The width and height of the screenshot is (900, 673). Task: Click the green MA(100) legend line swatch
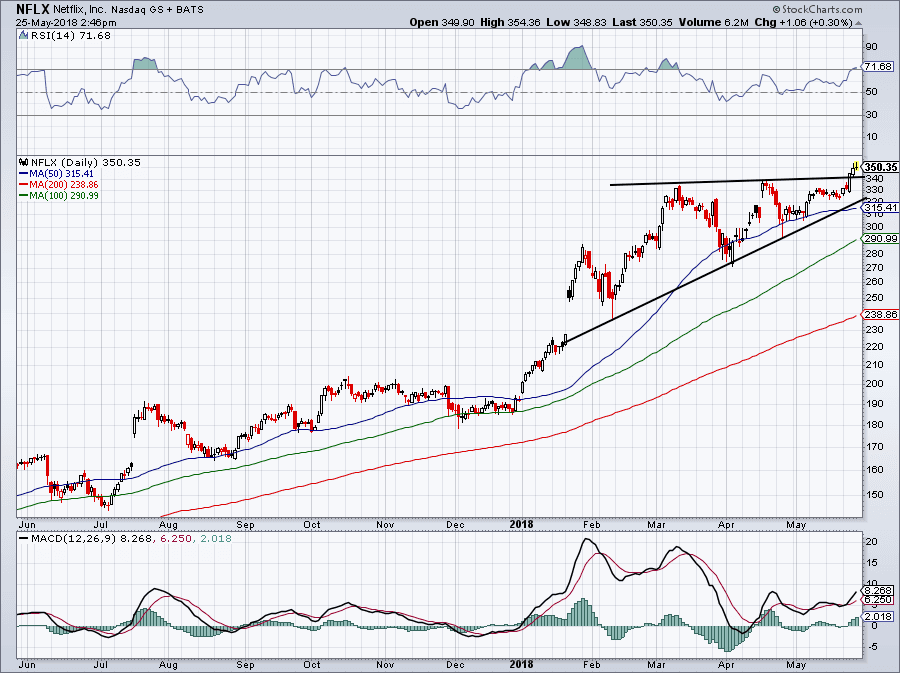[x=24, y=196]
